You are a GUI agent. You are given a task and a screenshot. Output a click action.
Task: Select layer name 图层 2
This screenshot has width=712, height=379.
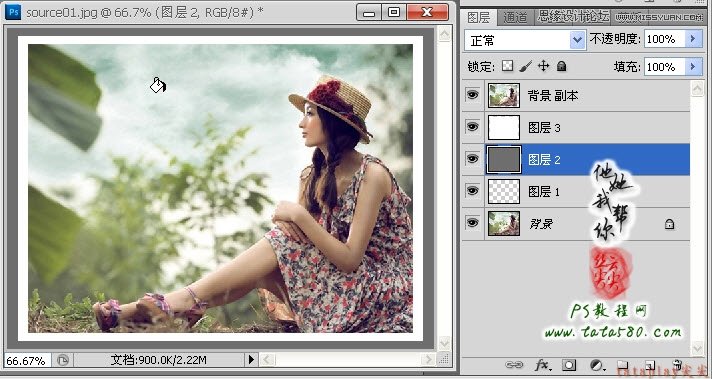tap(544, 160)
